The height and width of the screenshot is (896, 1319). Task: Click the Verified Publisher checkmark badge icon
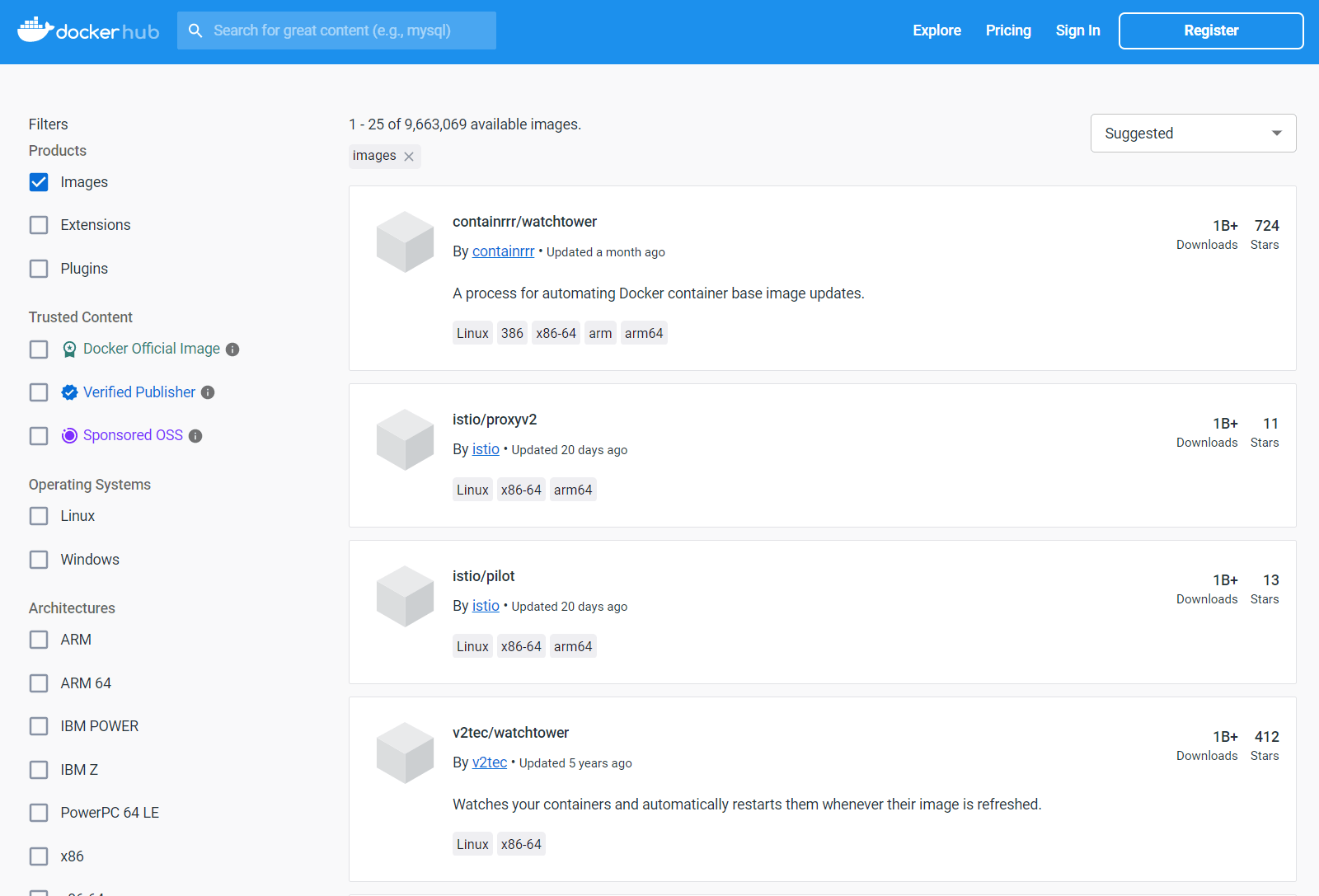70,392
